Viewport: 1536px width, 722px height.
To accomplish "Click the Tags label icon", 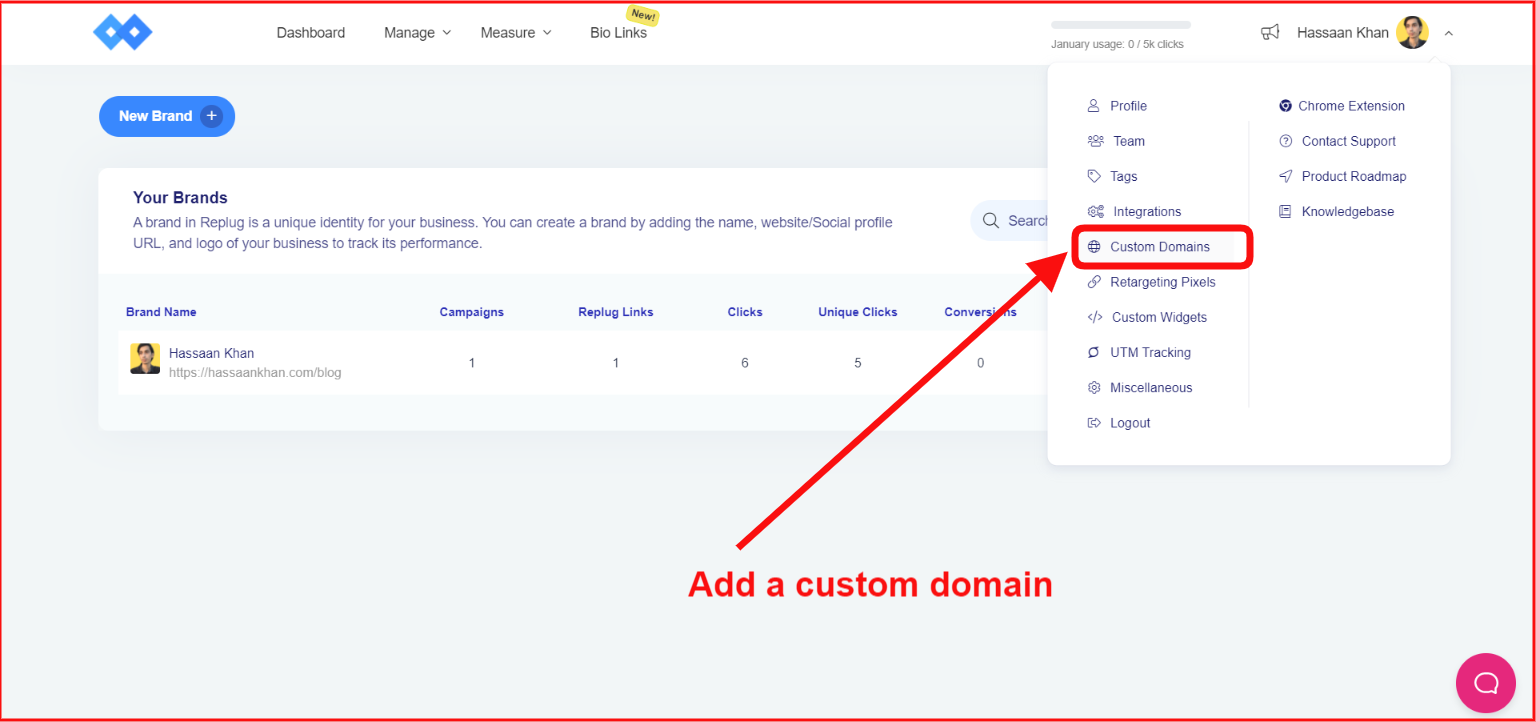I will (1094, 176).
